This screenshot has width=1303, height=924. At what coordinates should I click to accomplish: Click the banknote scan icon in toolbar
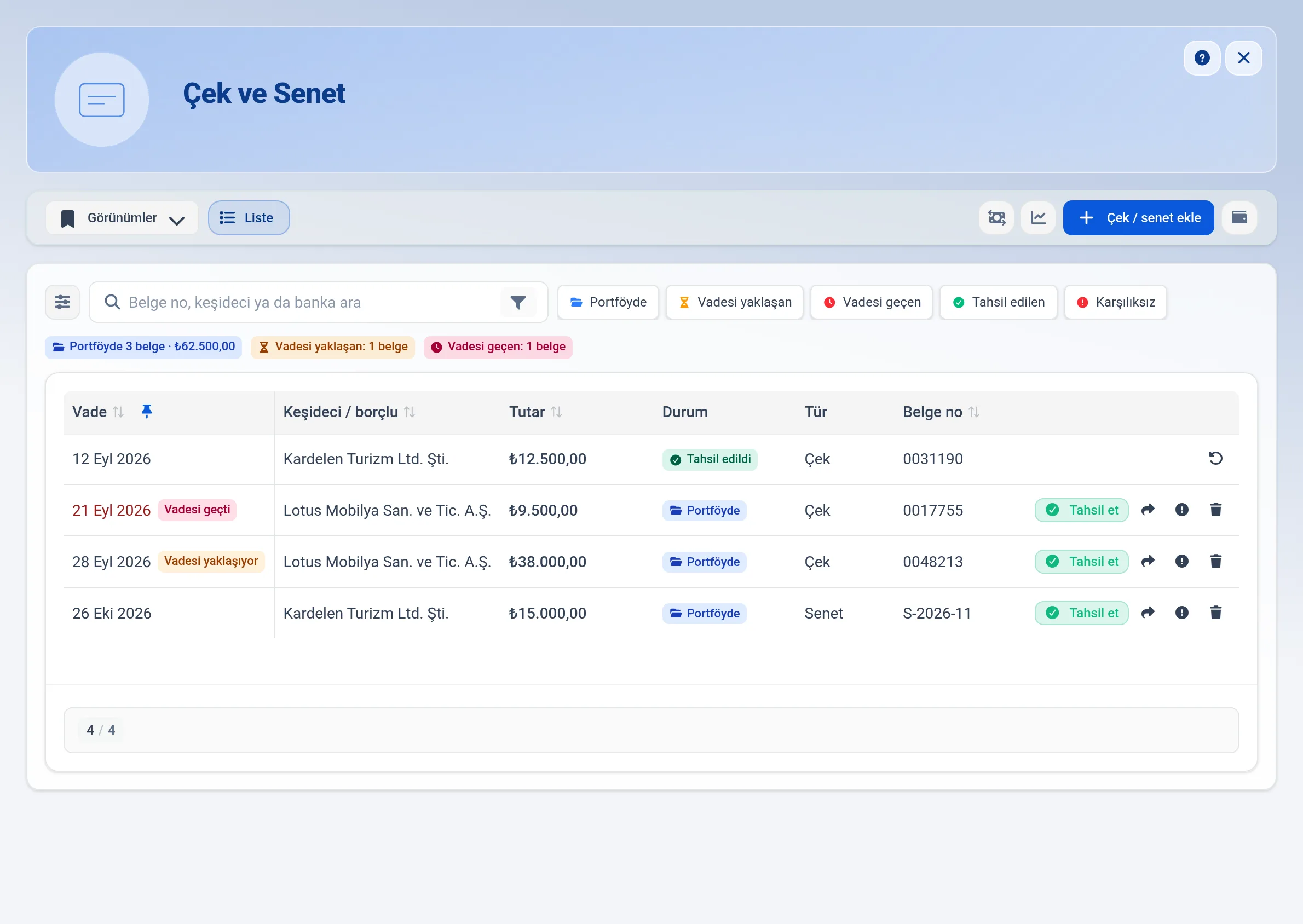(996, 218)
